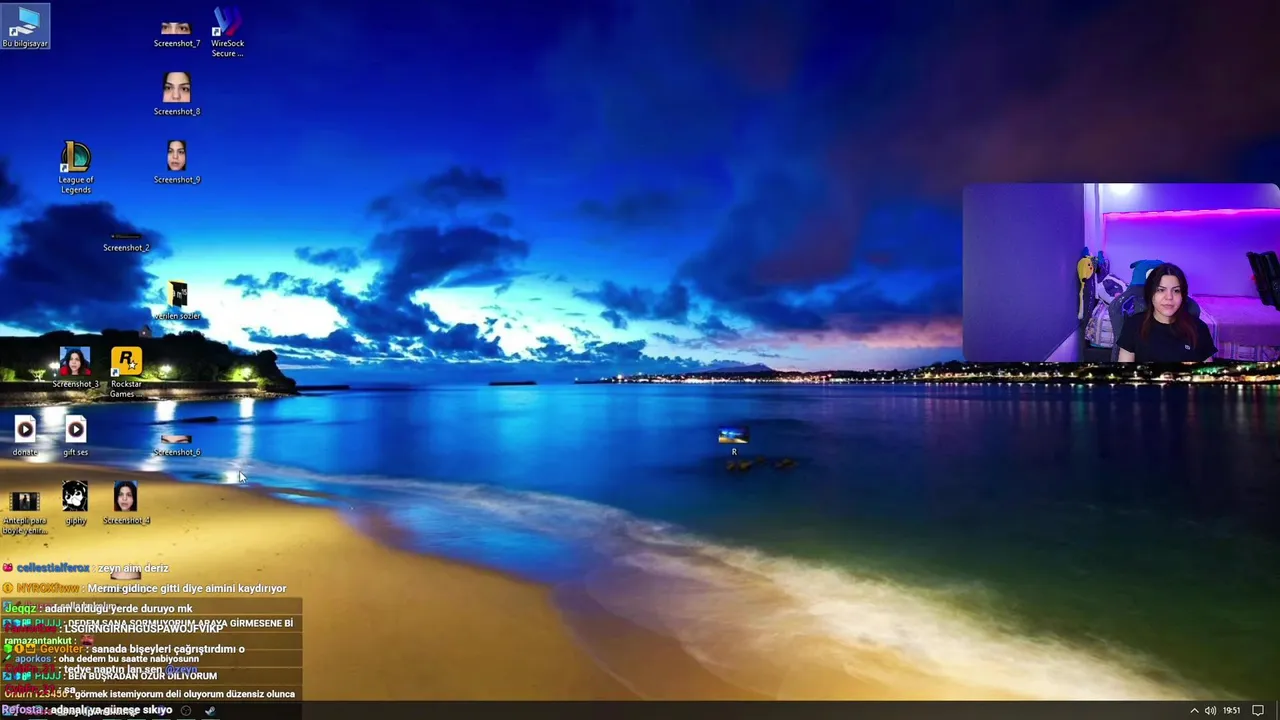
Task: Expand the hidden system tray icons chevron
Action: (1194, 711)
